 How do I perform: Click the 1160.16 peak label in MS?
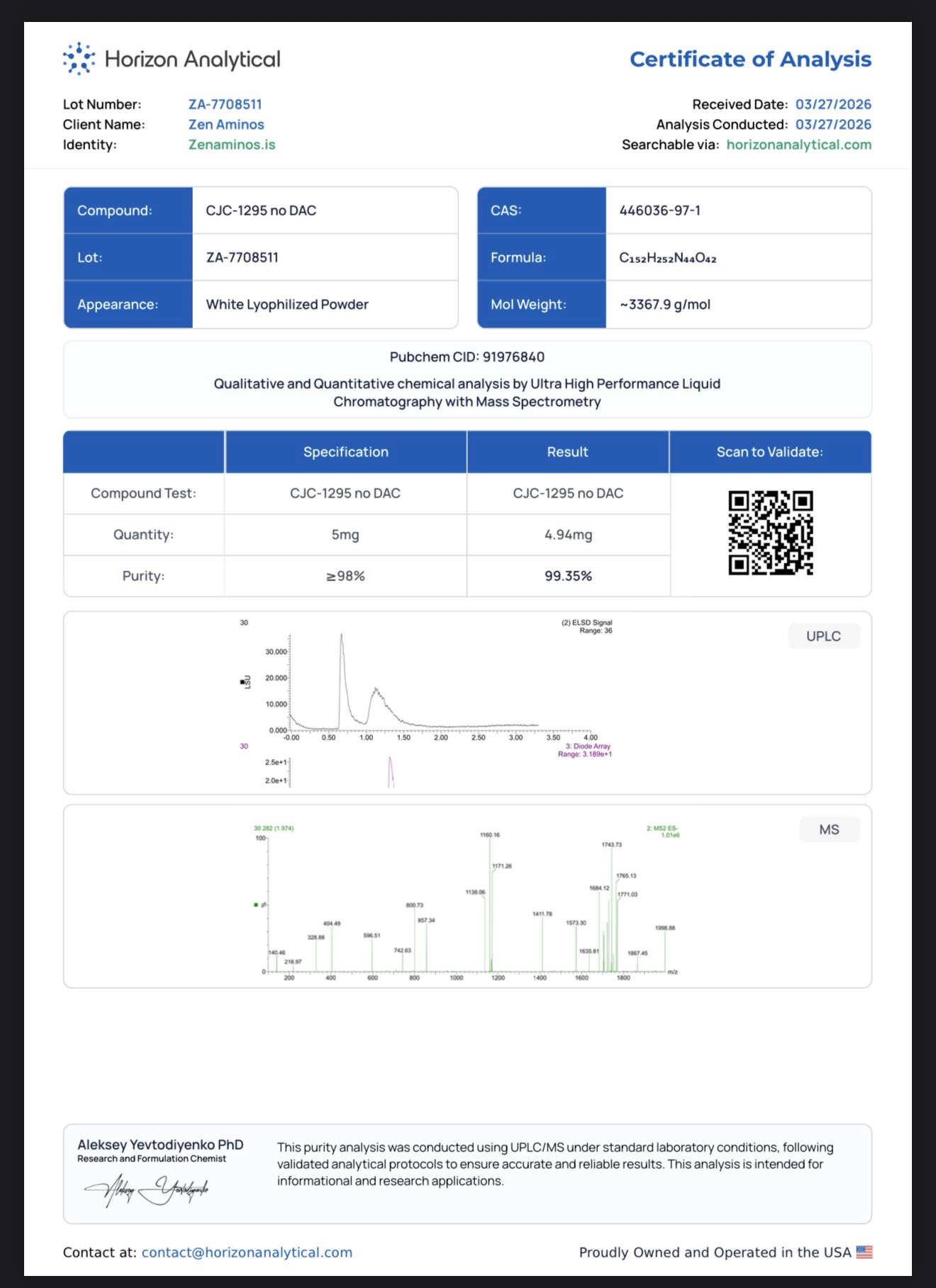490,835
